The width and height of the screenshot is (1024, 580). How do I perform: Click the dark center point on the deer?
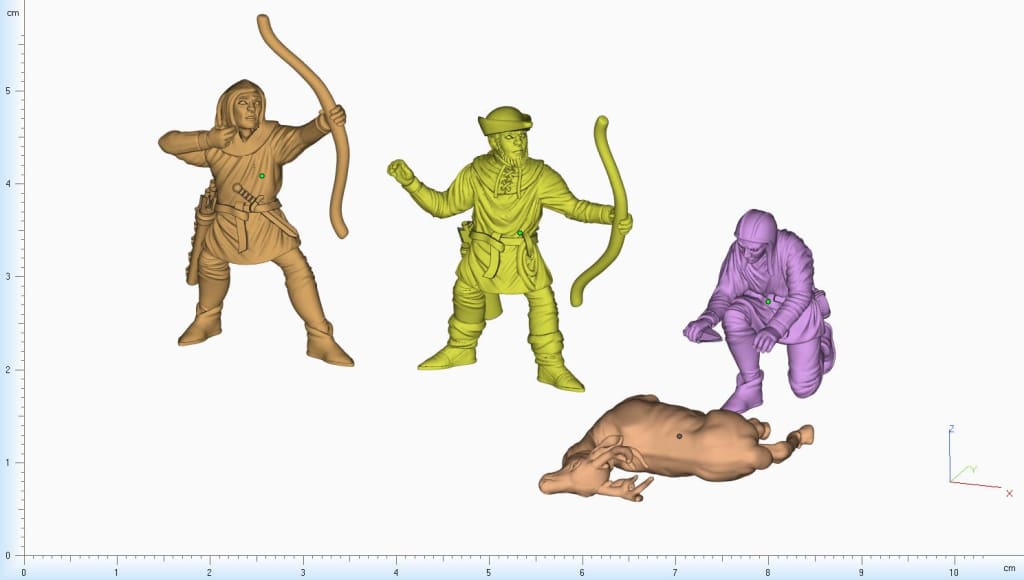[x=679, y=436]
